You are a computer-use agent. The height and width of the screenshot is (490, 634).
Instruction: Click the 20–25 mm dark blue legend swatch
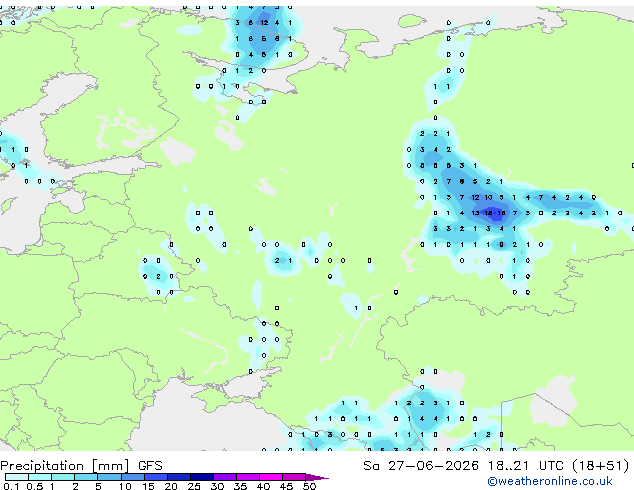(x=178, y=477)
